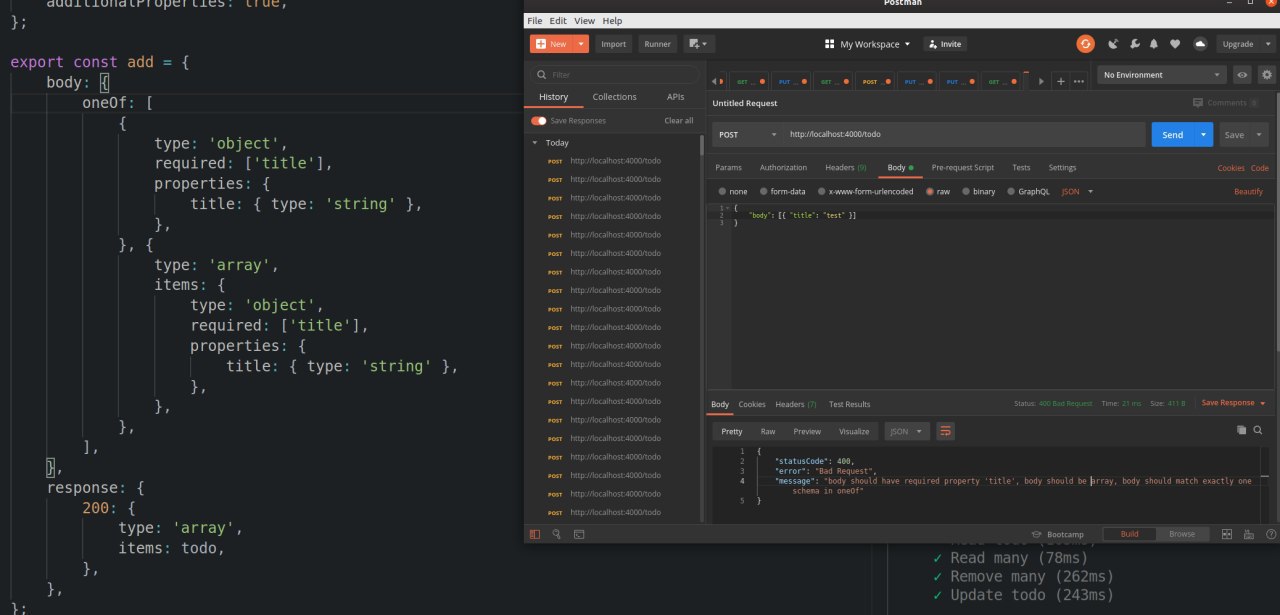Click the Invite button
The height and width of the screenshot is (615, 1280).
click(x=944, y=44)
